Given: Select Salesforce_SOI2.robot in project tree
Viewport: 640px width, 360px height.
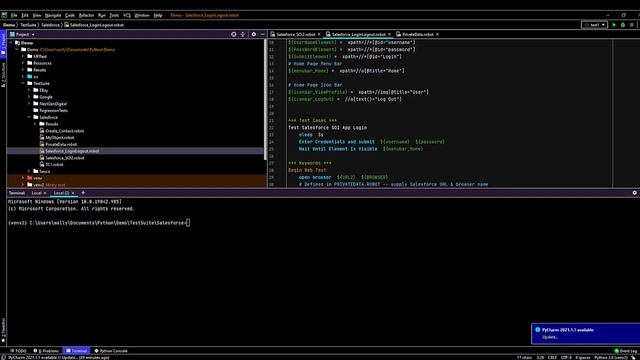Looking at the screenshot, I should click(64, 158).
